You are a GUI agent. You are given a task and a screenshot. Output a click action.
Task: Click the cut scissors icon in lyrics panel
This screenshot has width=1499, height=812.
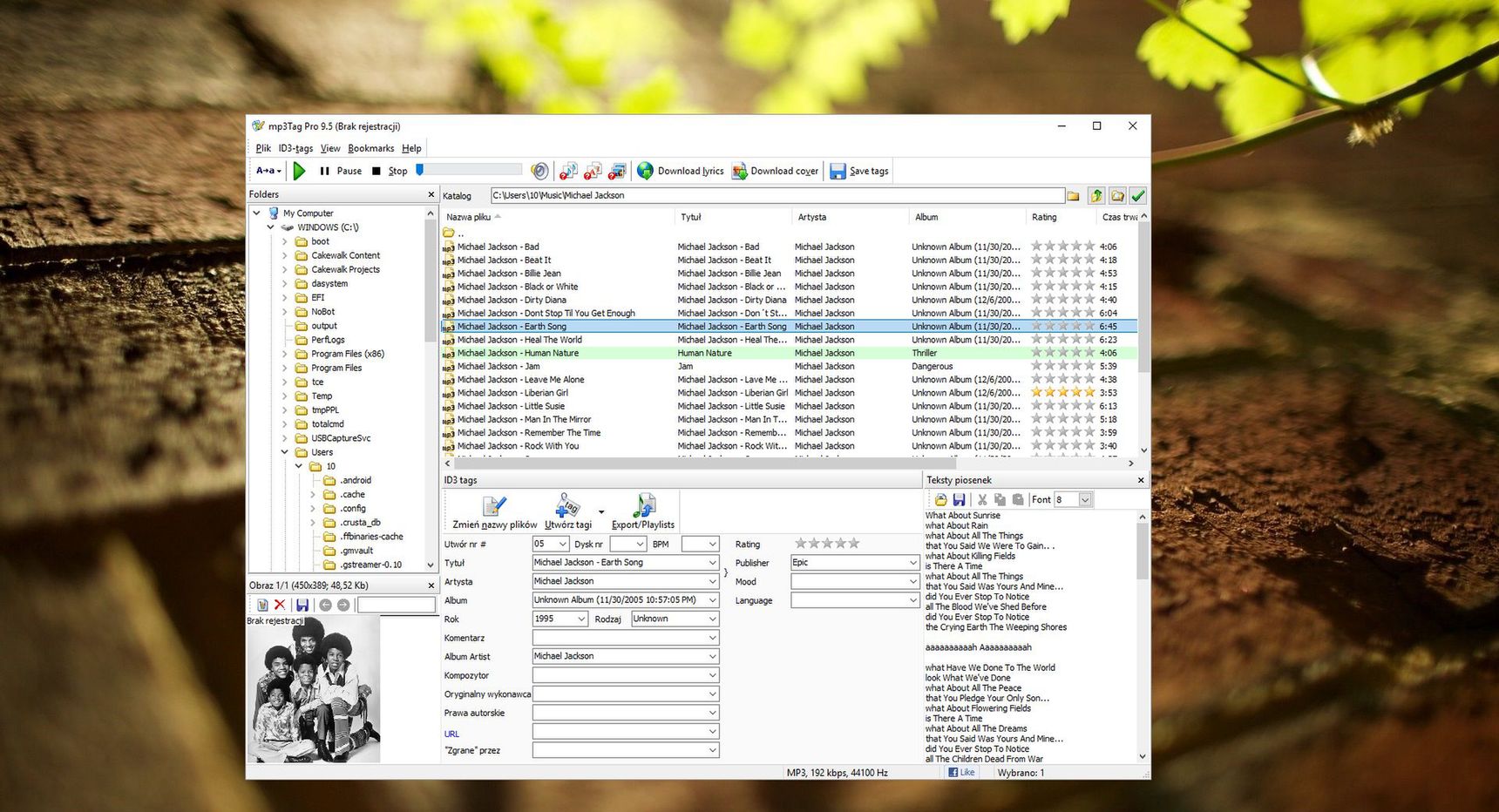pyautogui.click(x=982, y=499)
